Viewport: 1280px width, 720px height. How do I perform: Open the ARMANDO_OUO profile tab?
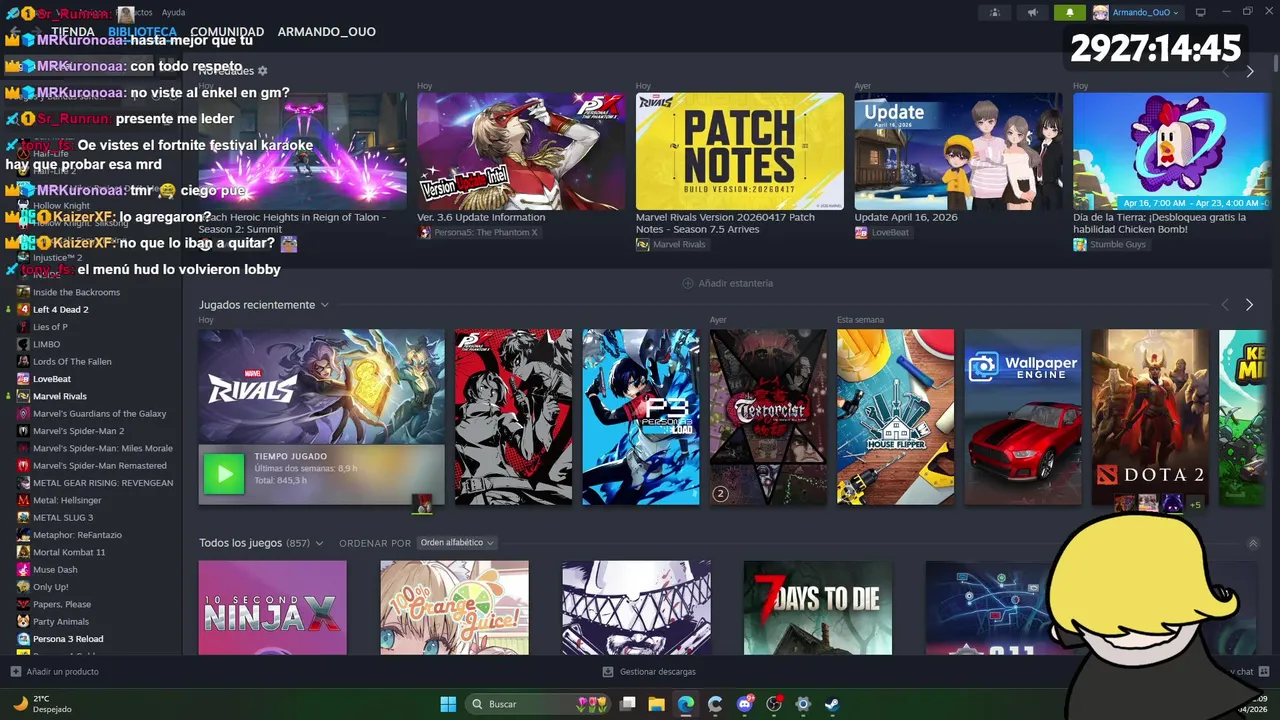click(327, 32)
